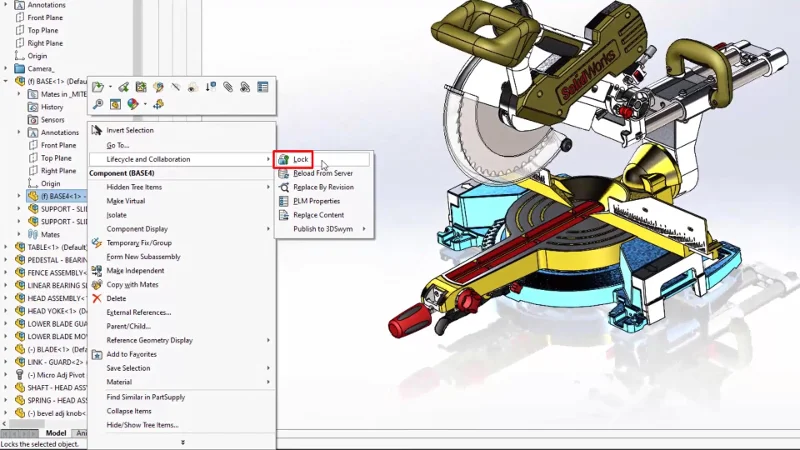The image size is (800, 450).
Task: Click the Appearances color ball icon
Action: [x=132, y=104]
